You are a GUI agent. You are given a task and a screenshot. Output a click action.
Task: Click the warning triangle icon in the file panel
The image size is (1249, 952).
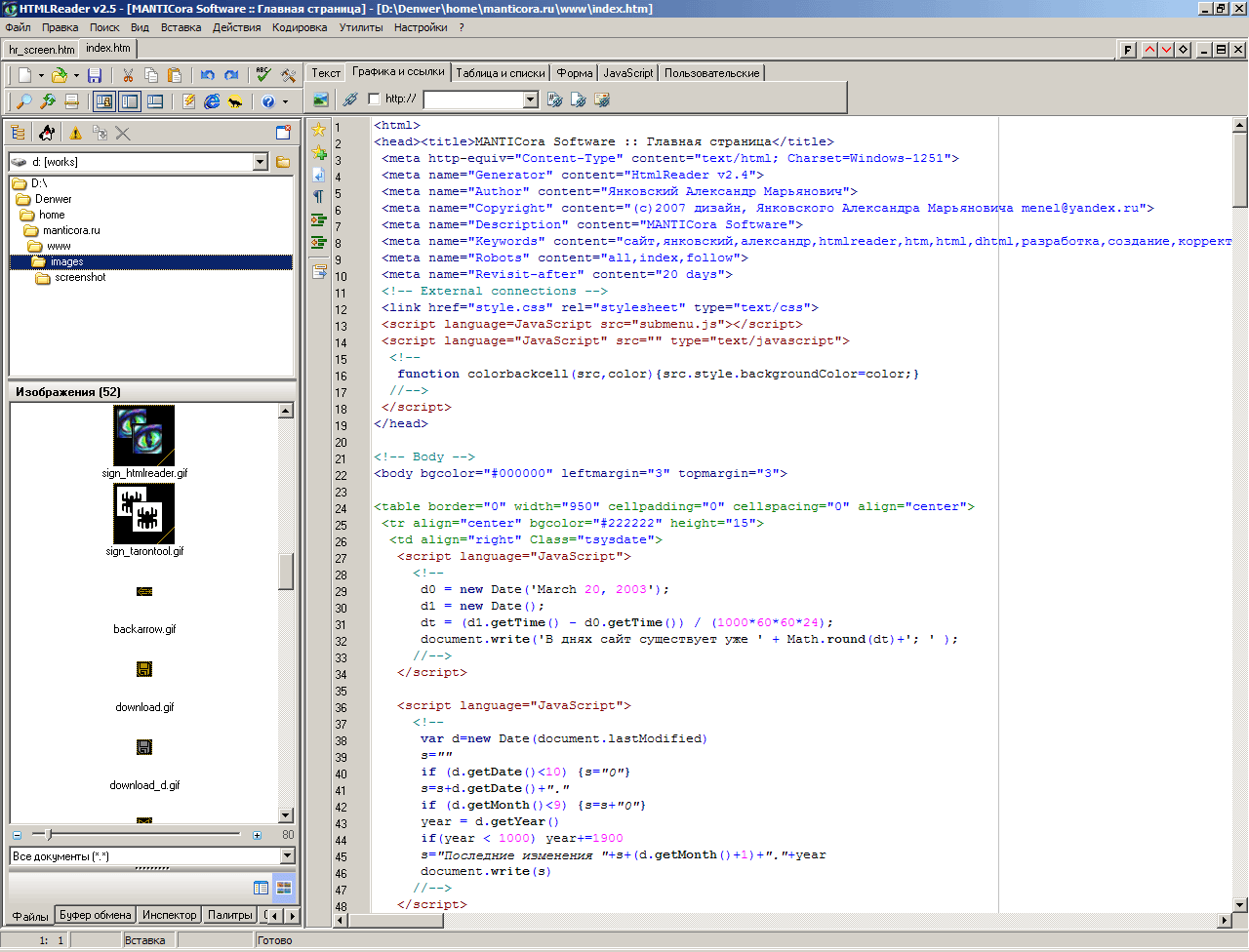pos(75,134)
